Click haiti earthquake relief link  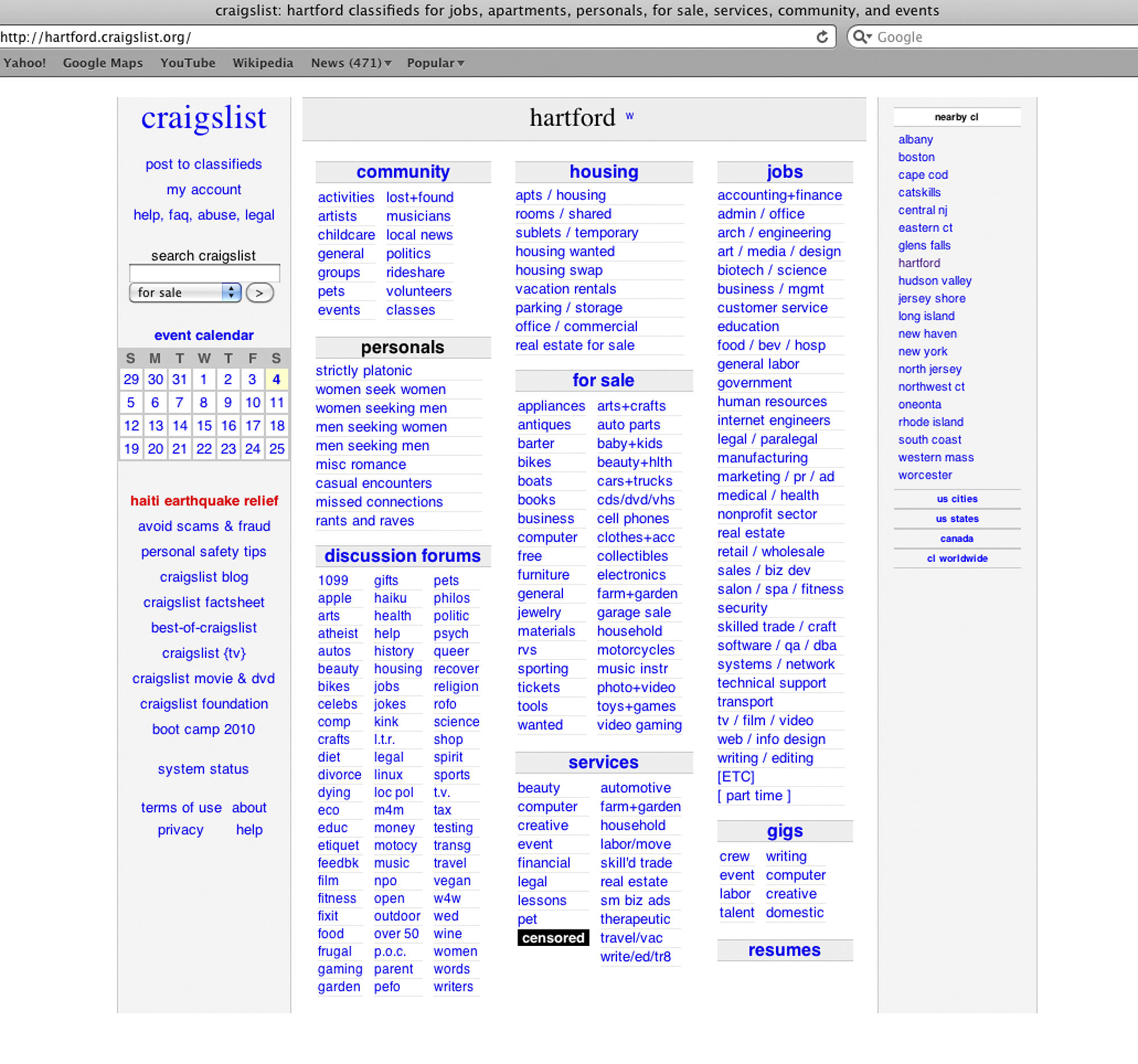click(204, 500)
